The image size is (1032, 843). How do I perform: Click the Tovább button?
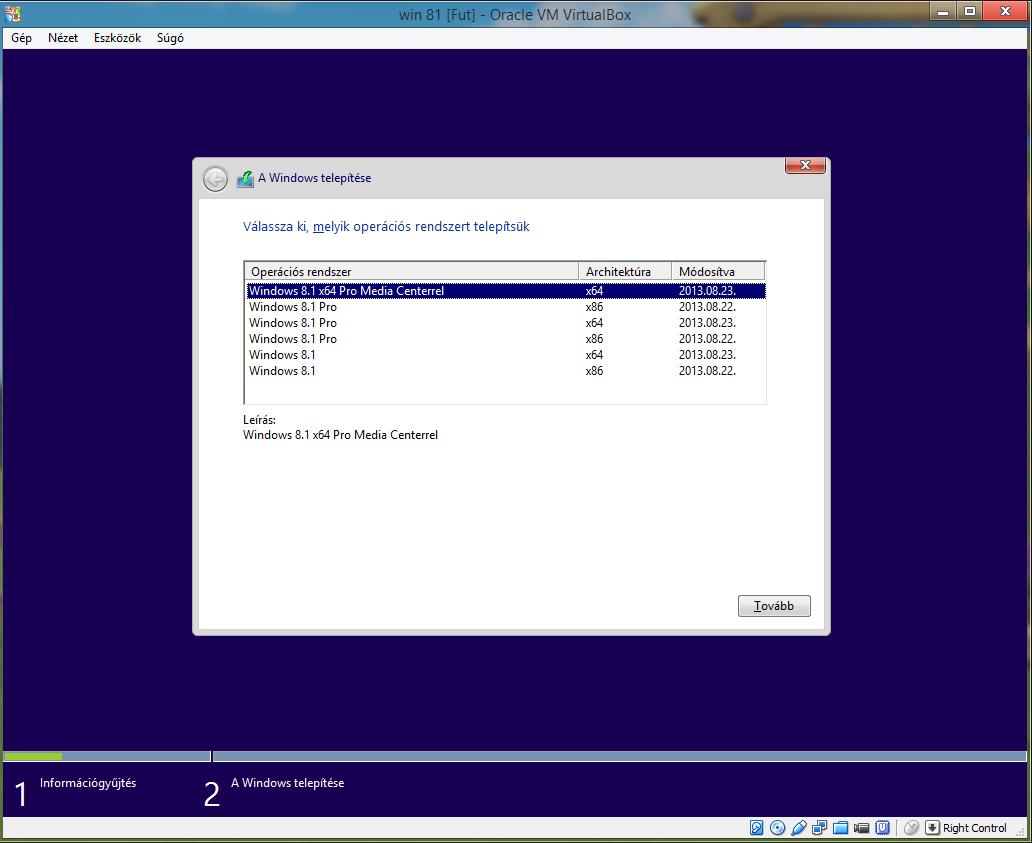(774, 605)
